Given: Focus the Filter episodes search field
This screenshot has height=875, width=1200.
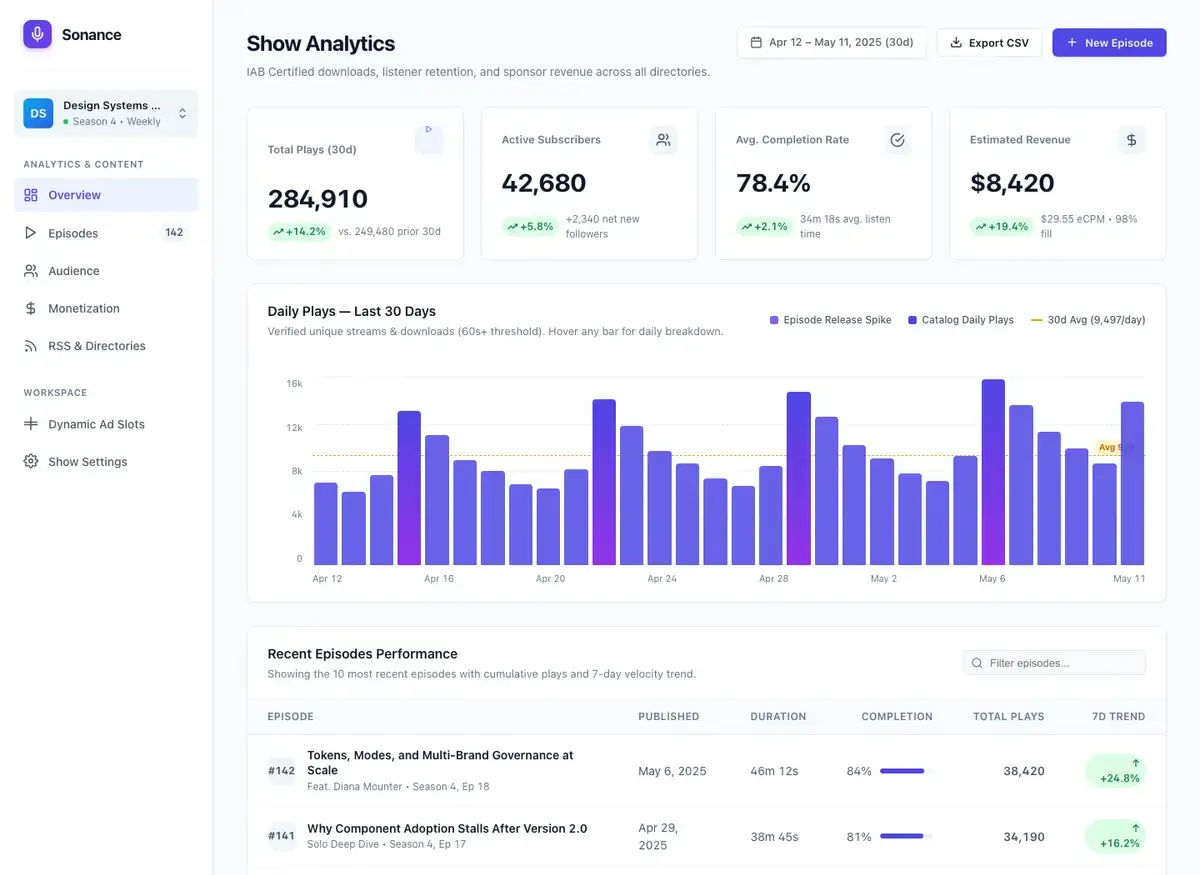Looking at the screenshot, I should 1054,663.
